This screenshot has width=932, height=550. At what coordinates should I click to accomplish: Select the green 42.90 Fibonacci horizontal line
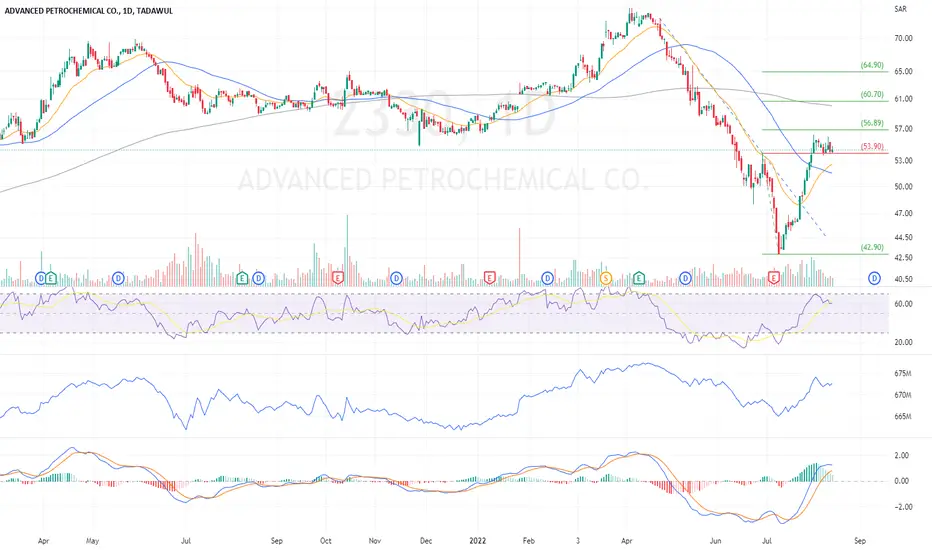point(825,254)
